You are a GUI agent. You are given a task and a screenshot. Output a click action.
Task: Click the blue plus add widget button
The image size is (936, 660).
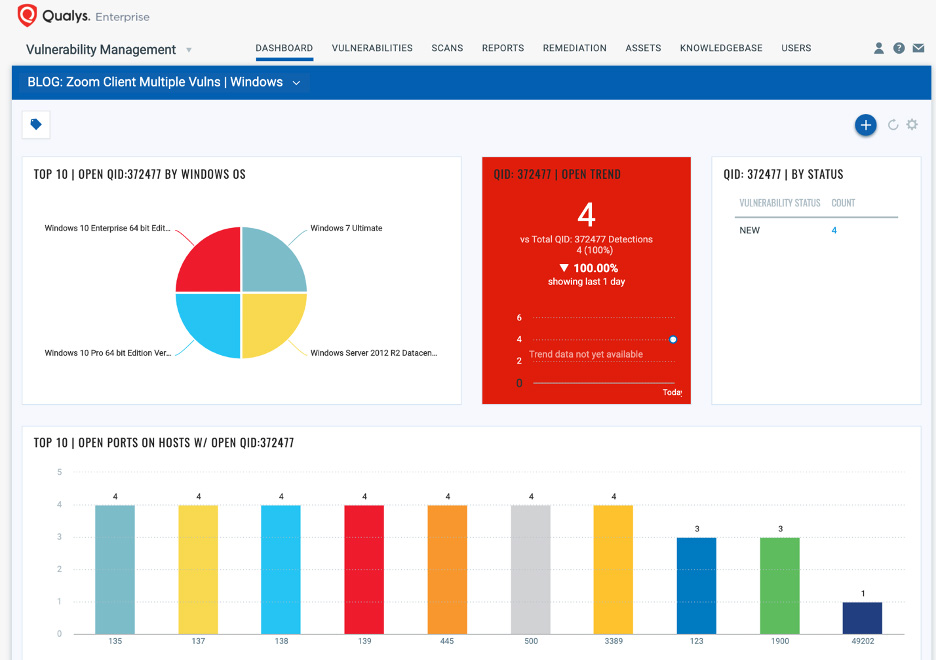(x=866, y=125)
